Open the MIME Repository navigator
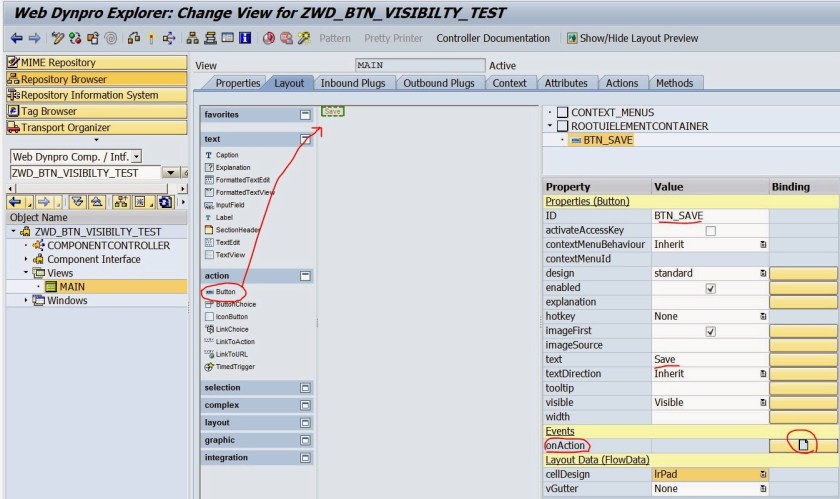Image resolution: width=840 pixels, height=499 pixels. click(96, 62)
